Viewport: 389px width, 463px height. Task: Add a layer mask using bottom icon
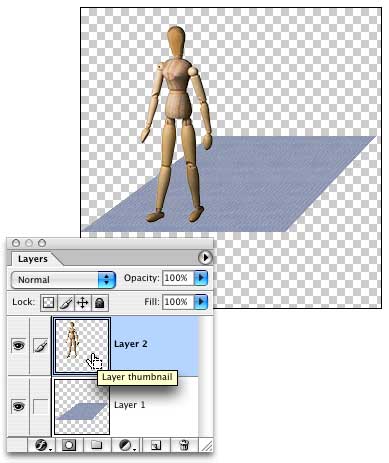(69, 445)
